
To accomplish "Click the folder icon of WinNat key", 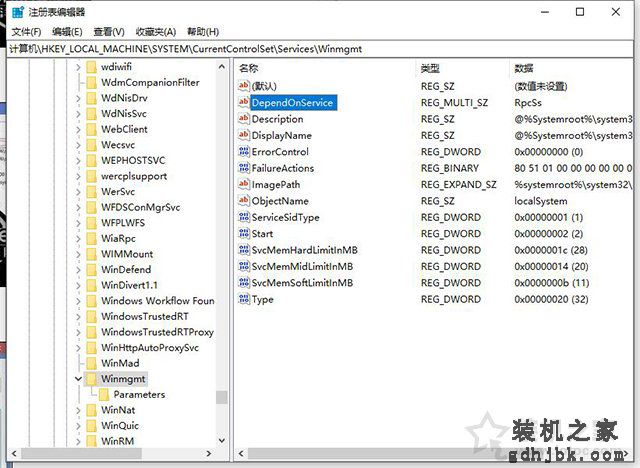I will 91,410.
